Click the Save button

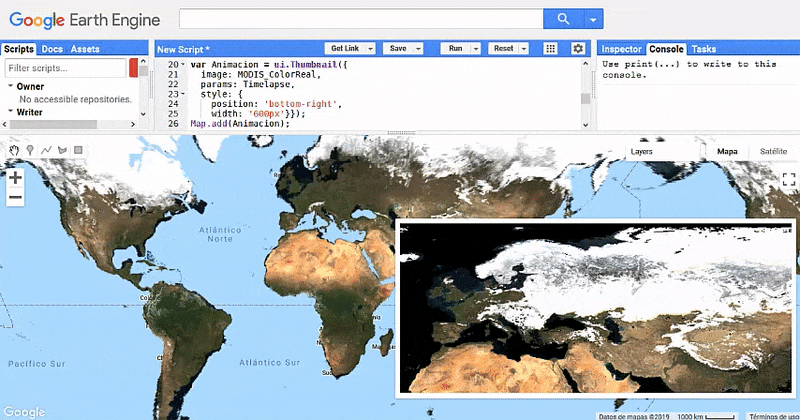398,48
